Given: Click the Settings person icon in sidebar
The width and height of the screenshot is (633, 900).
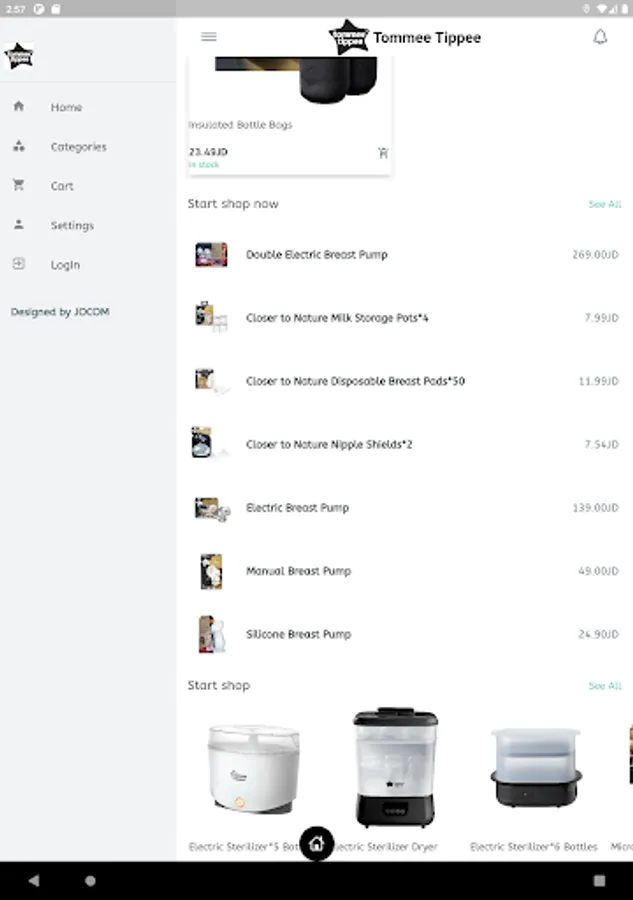Looking at the screenshot, I should (x=19, y=224).
